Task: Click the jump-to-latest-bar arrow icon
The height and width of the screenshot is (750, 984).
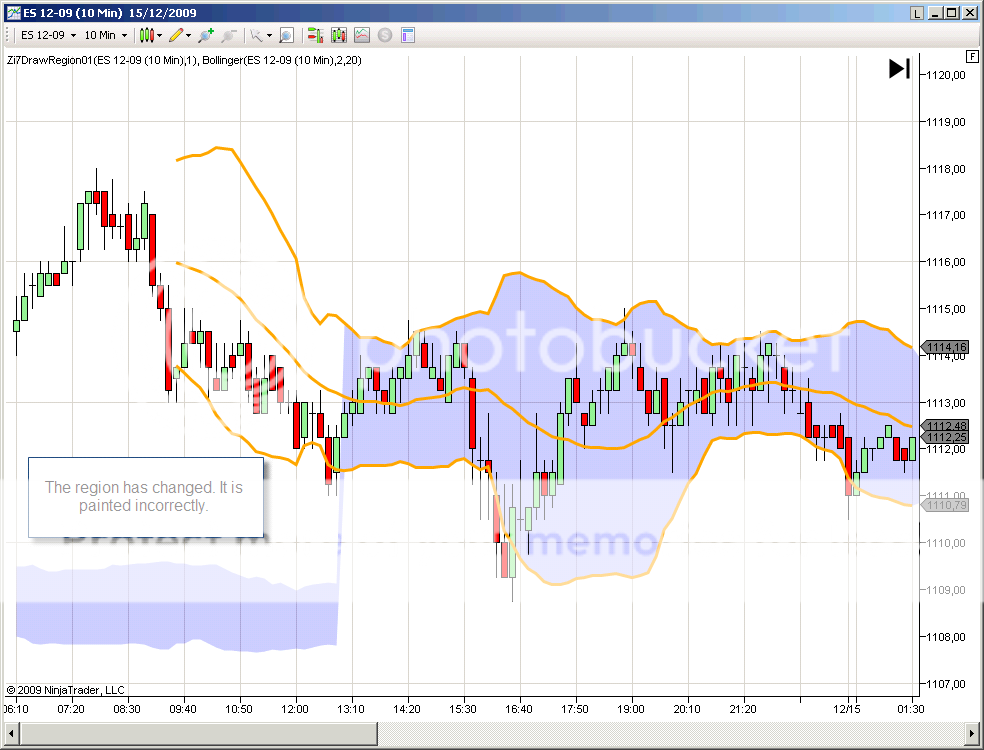Action: pos(899,68)
